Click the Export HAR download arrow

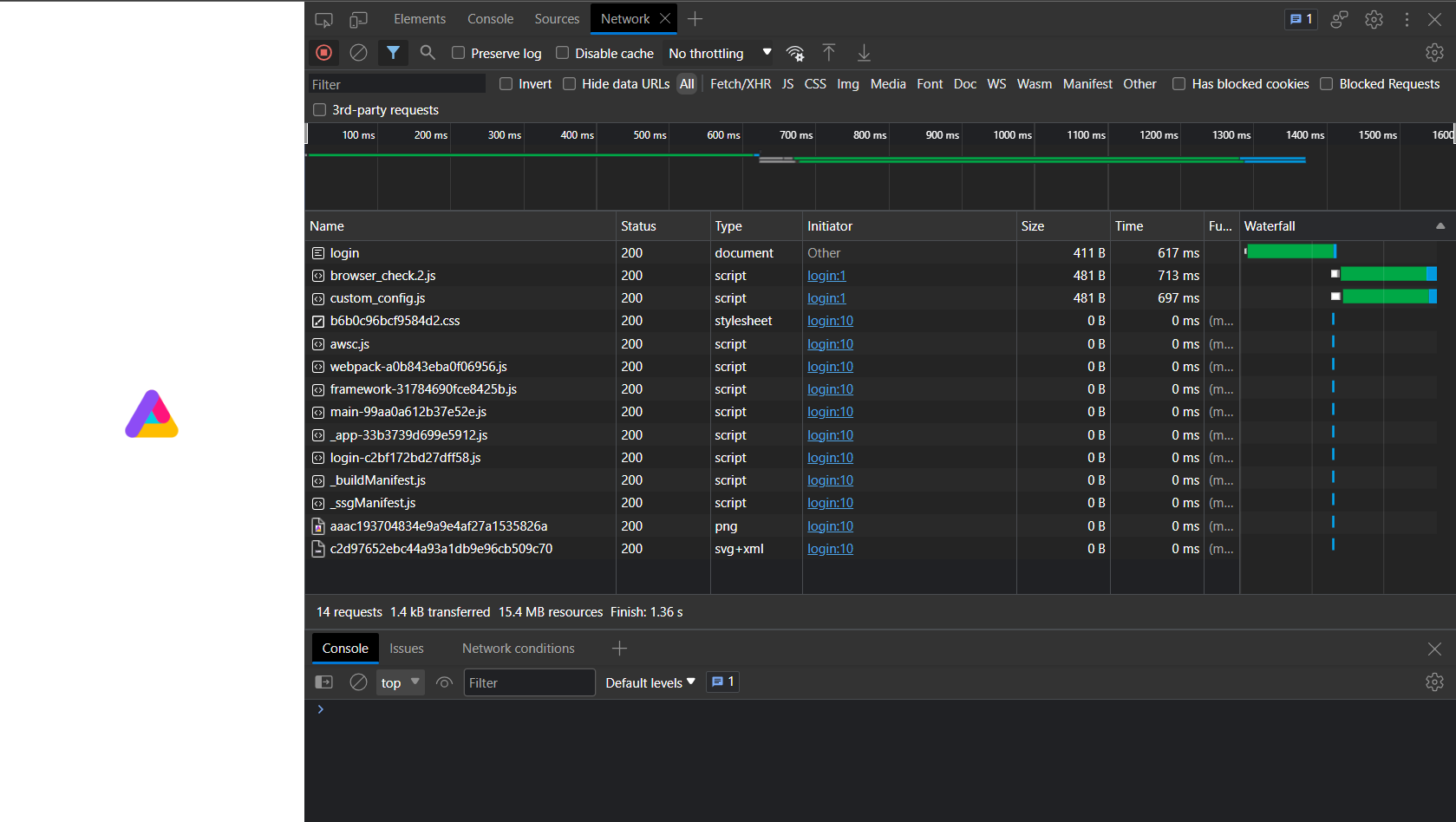coord(864,53)
